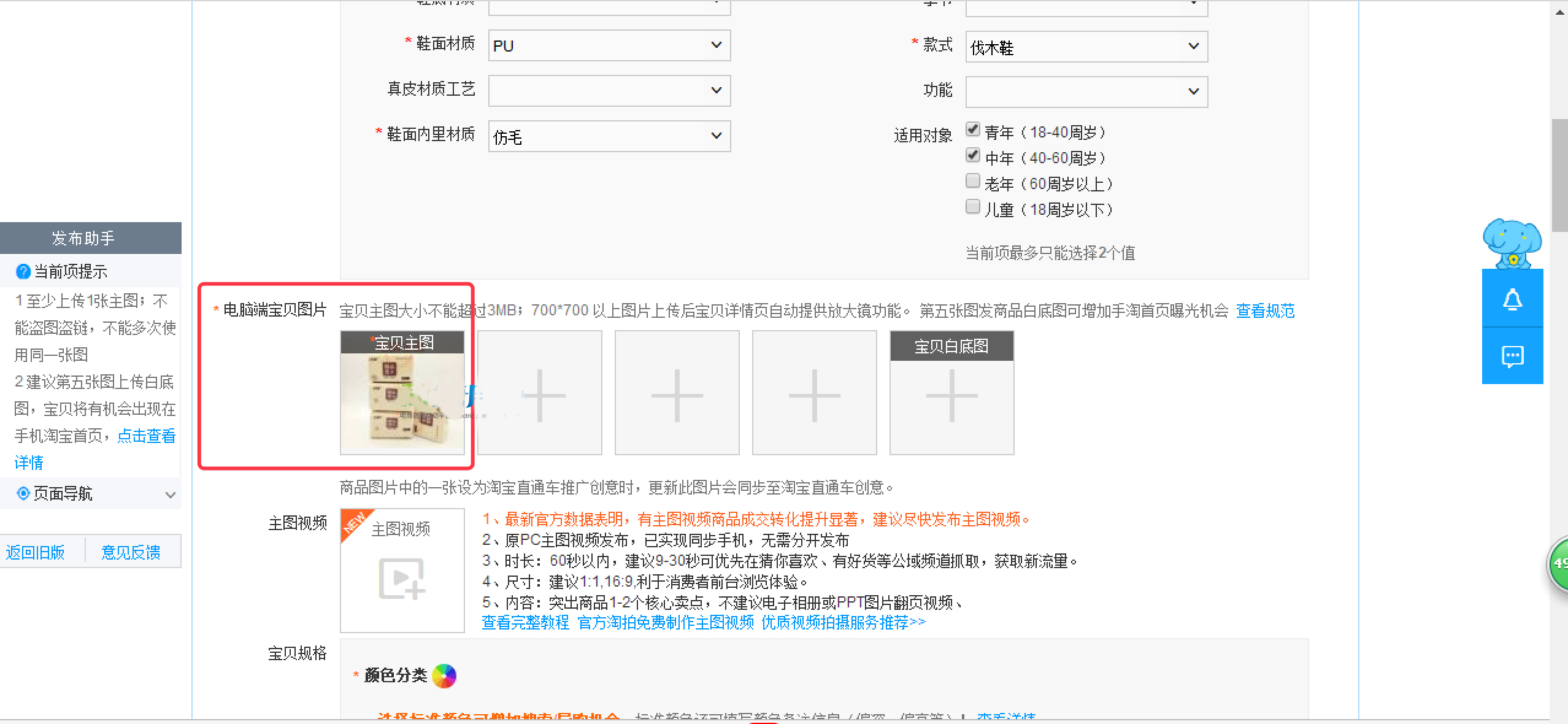Open the 款式 伐木鞋 dropdown
The width and height of the screenshot is (1568, 724).
coord(1086,47)
